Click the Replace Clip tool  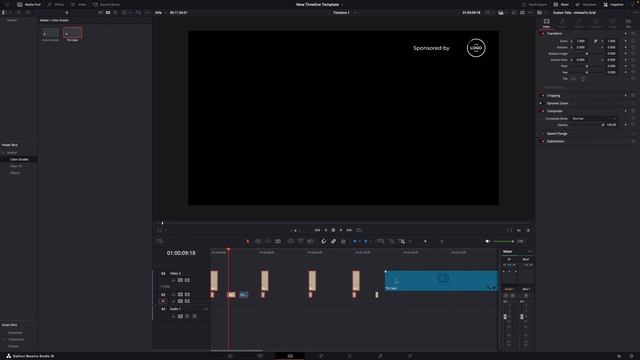click(311, 241)
